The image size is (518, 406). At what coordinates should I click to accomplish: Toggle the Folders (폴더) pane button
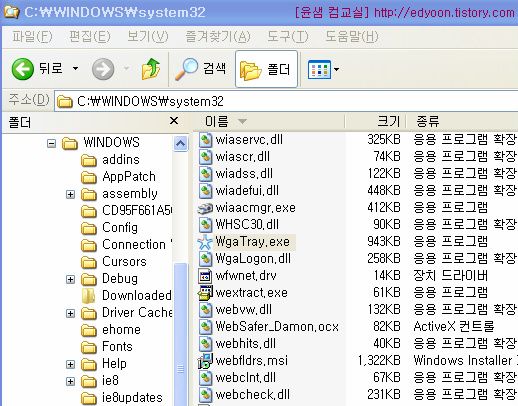[266, 69]
